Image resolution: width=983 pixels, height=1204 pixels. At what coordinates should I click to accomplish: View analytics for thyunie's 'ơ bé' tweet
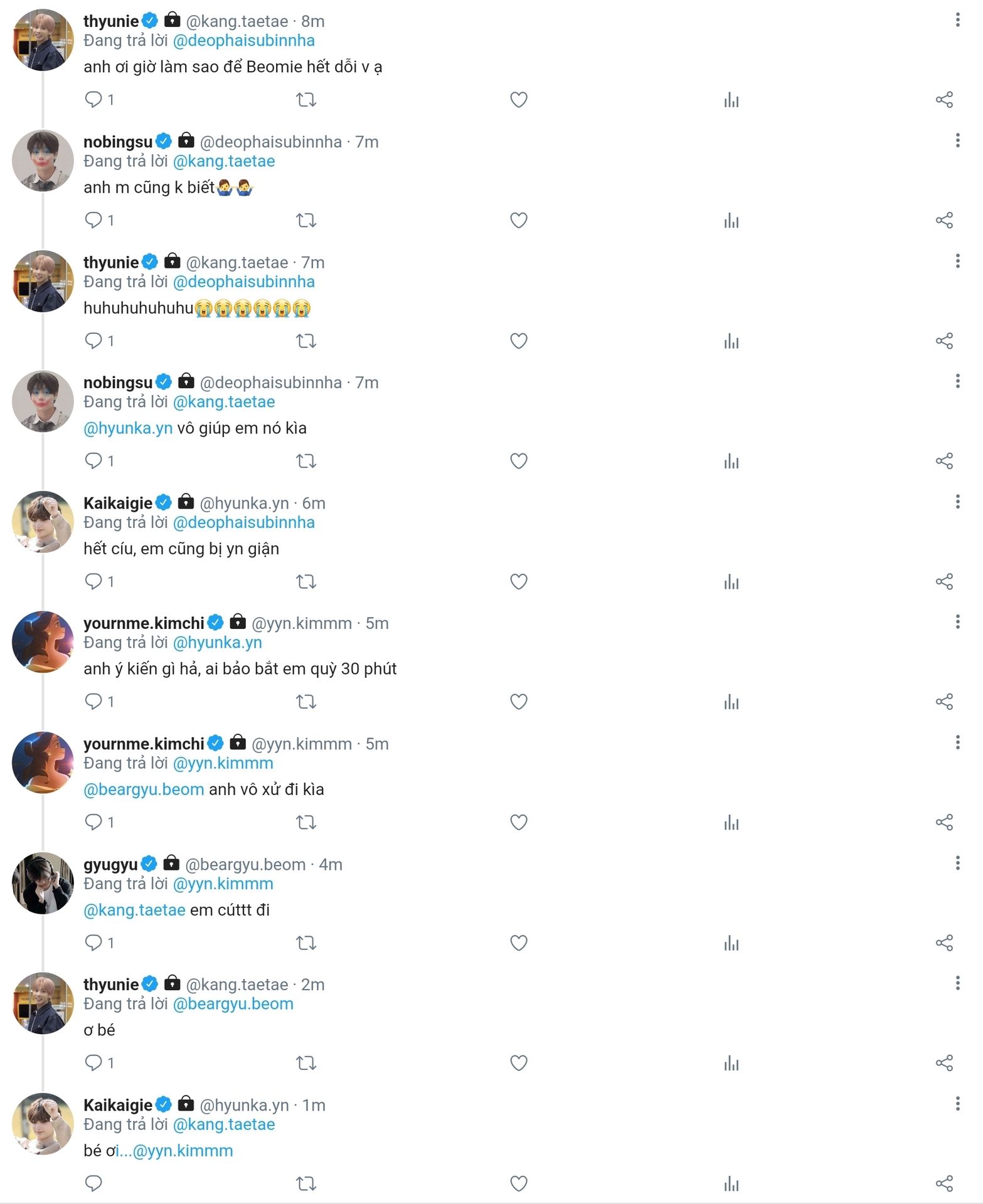pos(731,1064)
